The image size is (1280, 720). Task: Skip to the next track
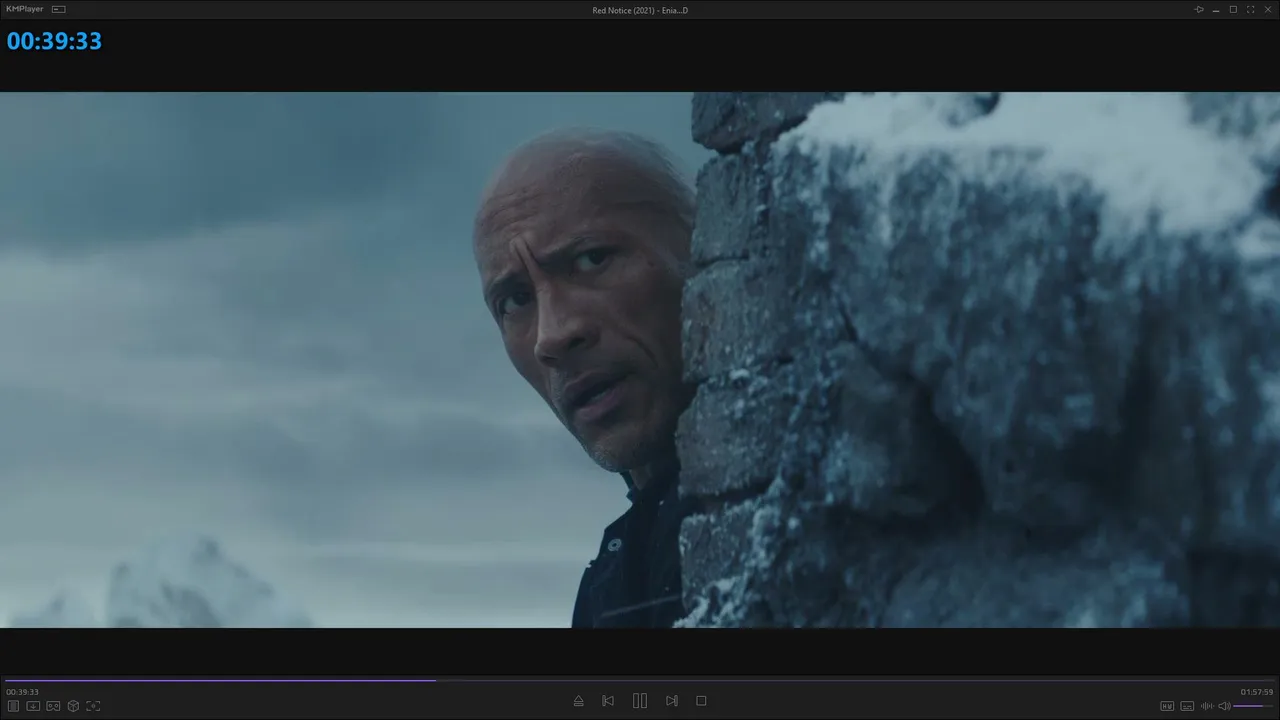click(672, 701)
